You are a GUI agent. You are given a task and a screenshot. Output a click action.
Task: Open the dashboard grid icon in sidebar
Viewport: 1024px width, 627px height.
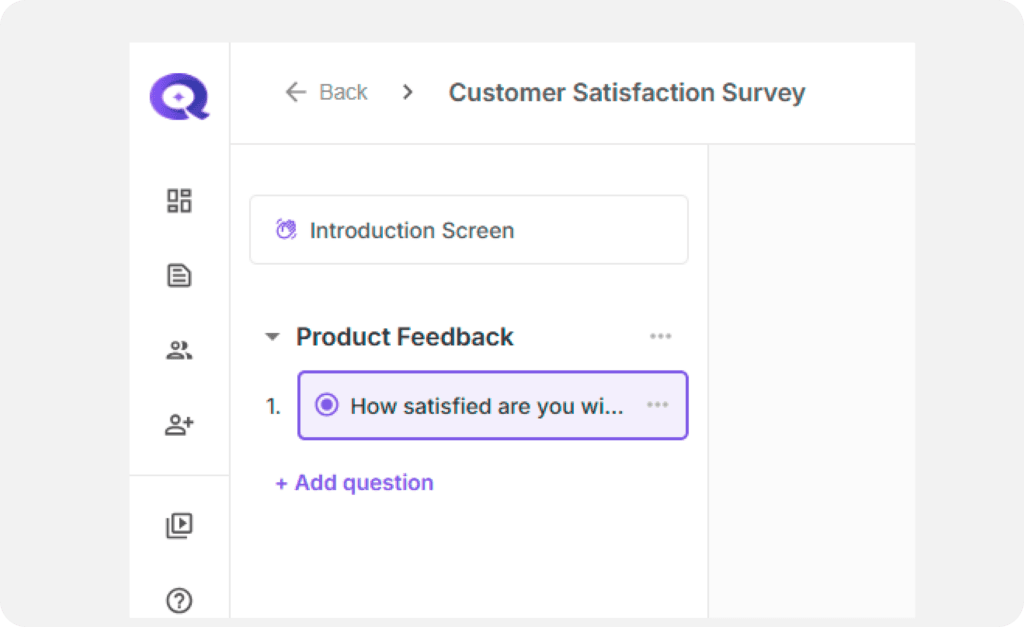(x=179, y=201)
